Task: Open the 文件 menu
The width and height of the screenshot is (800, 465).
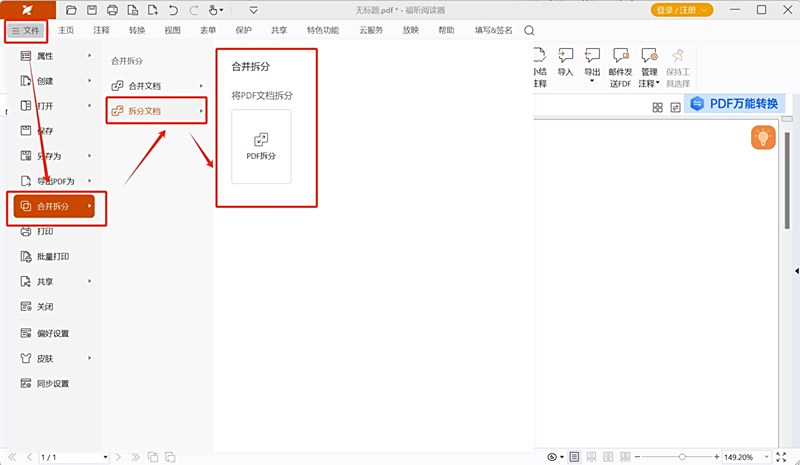Action: (x=26, y=31)
